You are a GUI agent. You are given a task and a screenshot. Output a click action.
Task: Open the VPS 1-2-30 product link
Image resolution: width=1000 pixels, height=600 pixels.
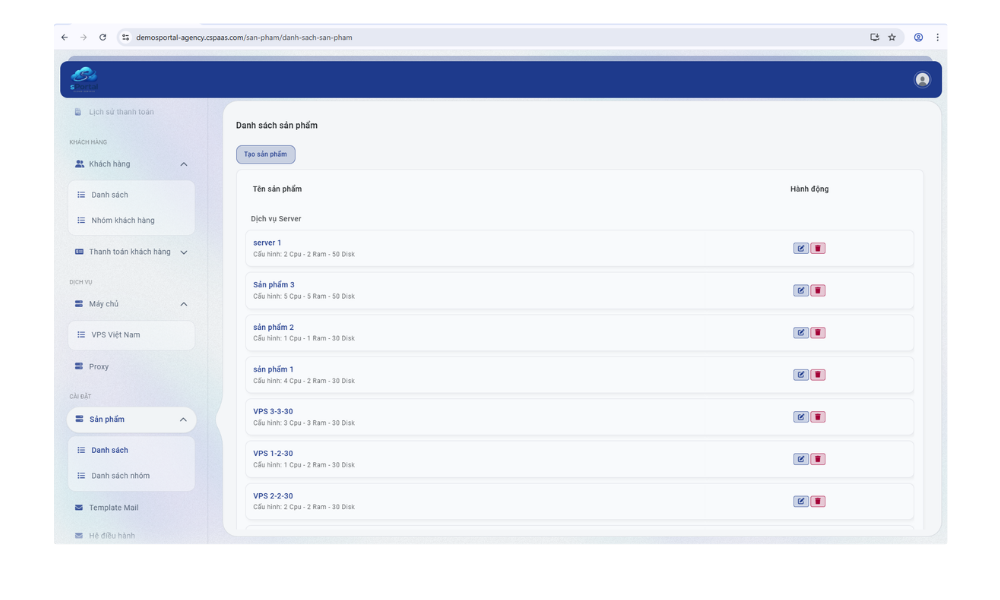coord(273,454)
